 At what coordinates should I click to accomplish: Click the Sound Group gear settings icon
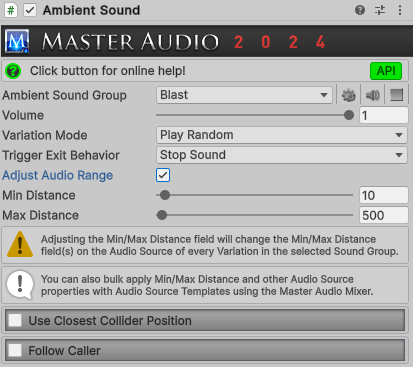(349, 95)
